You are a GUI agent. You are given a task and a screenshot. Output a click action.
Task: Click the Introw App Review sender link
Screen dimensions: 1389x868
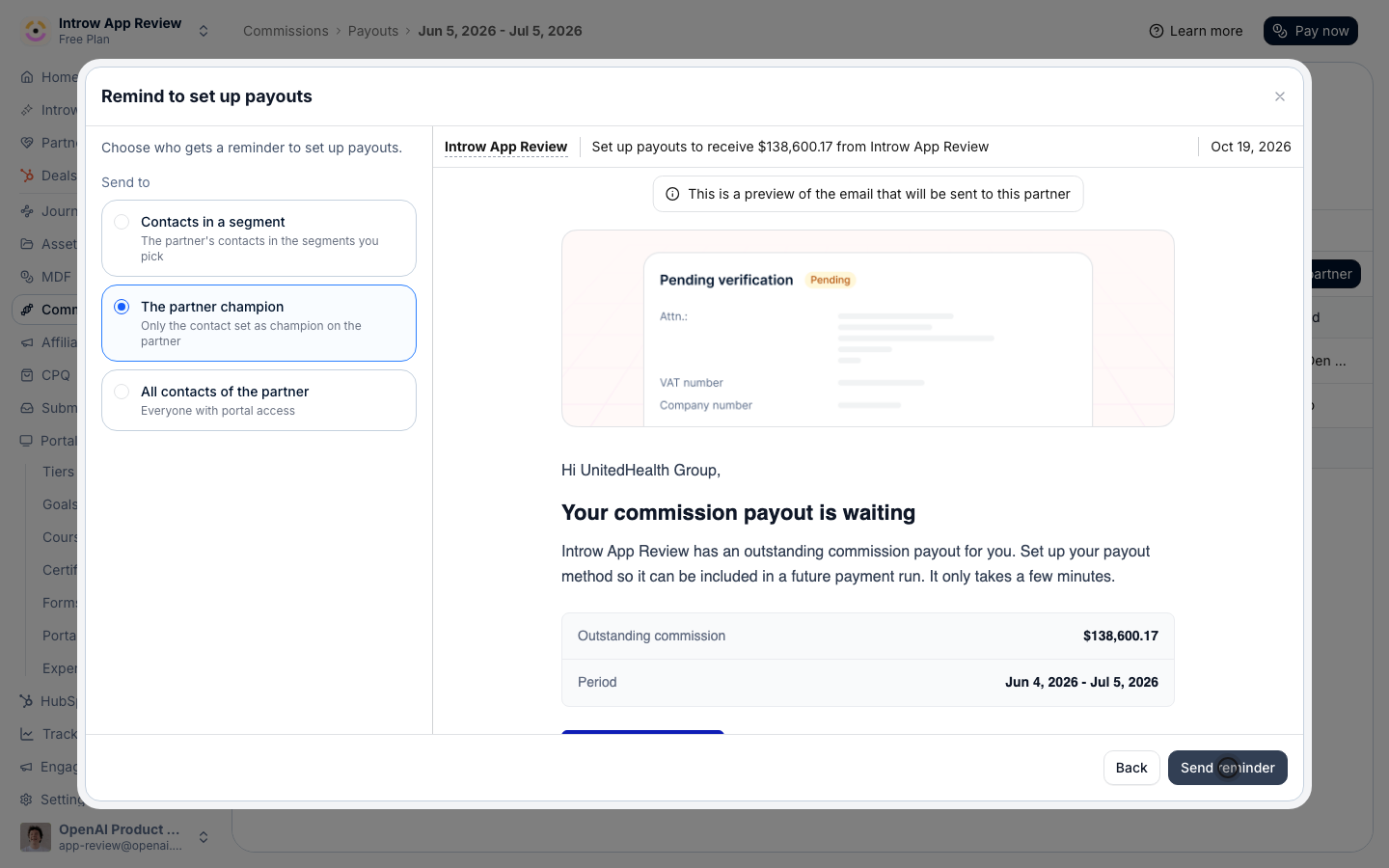(x=505, y=147)
